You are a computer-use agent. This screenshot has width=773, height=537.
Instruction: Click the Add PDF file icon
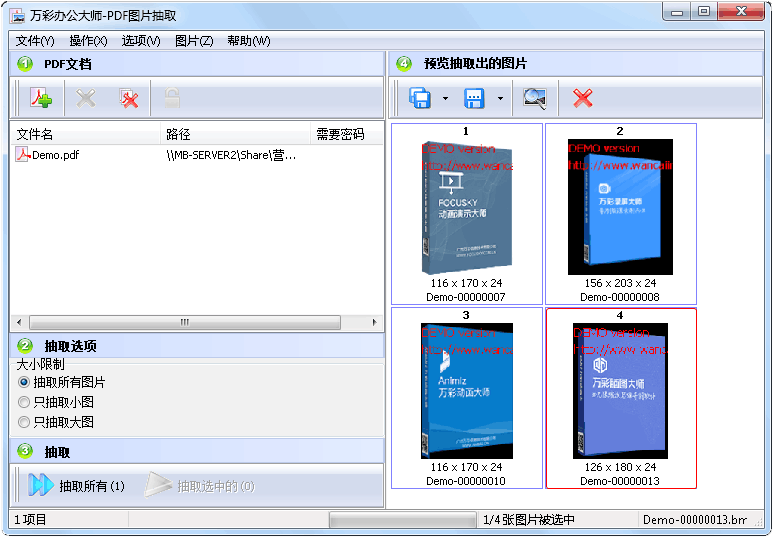(x=40, y=98)
